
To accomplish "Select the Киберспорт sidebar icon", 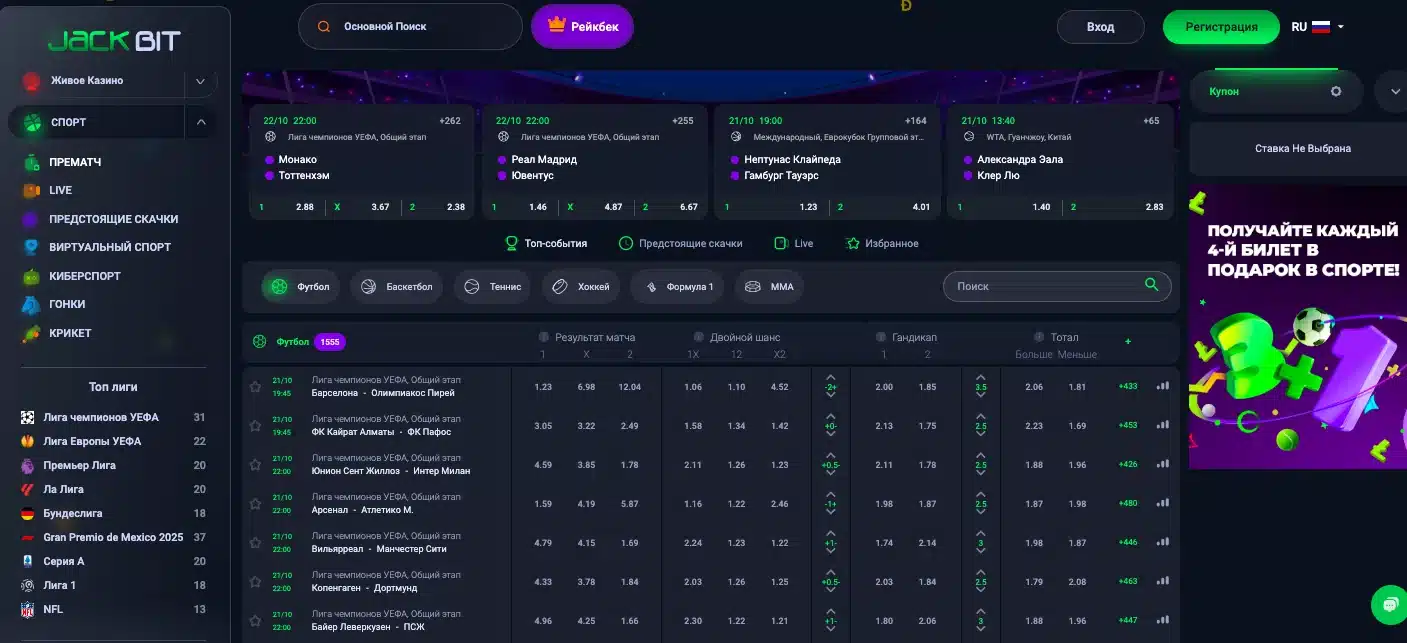I will [x=32, y=276].
